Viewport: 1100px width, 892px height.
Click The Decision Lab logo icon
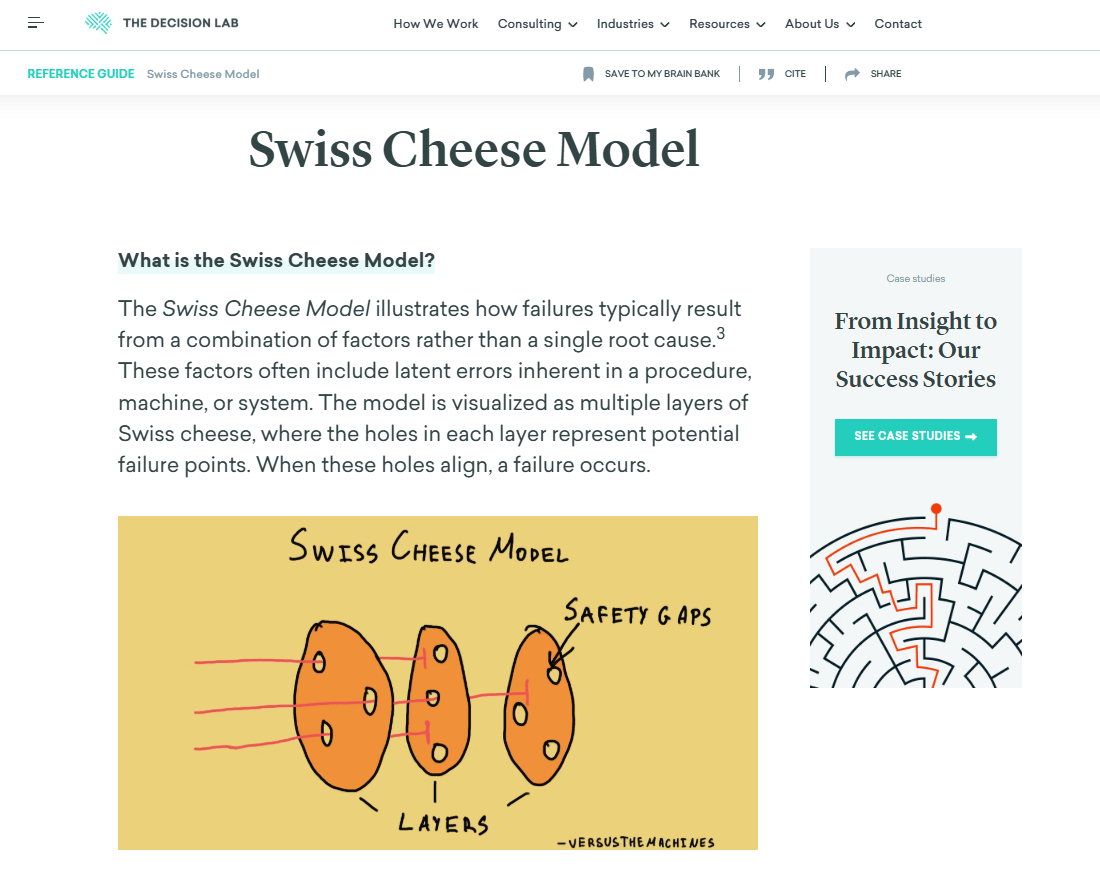pos(98,23)
